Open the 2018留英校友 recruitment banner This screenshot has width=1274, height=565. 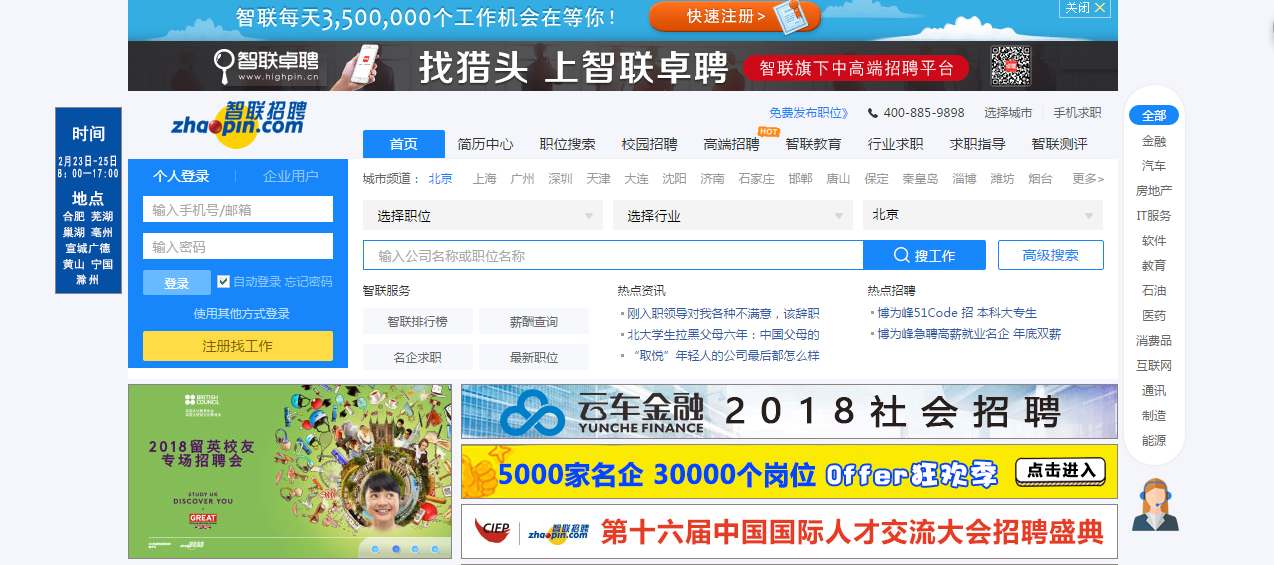click(x=290, y=471)
